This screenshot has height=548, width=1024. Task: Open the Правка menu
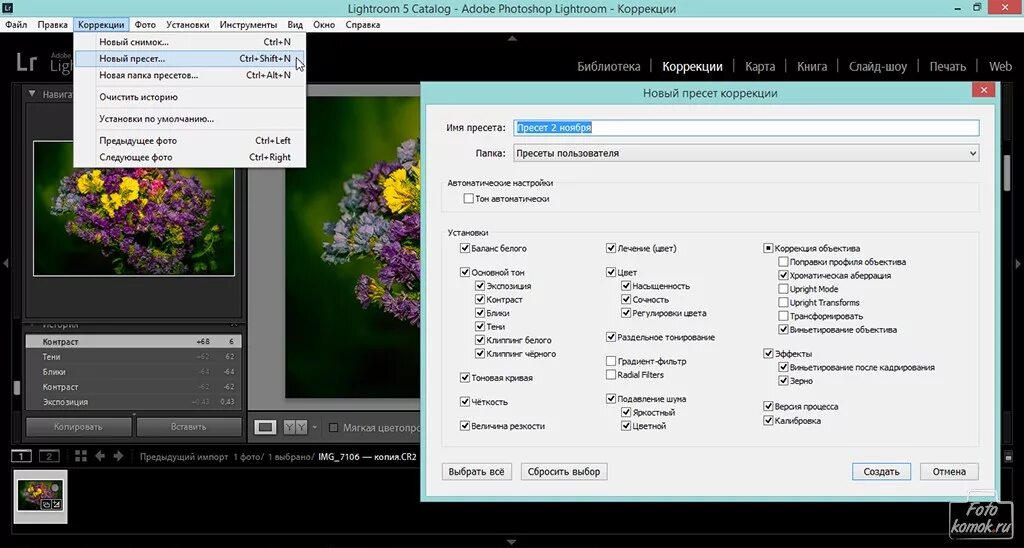click(53, 25)
